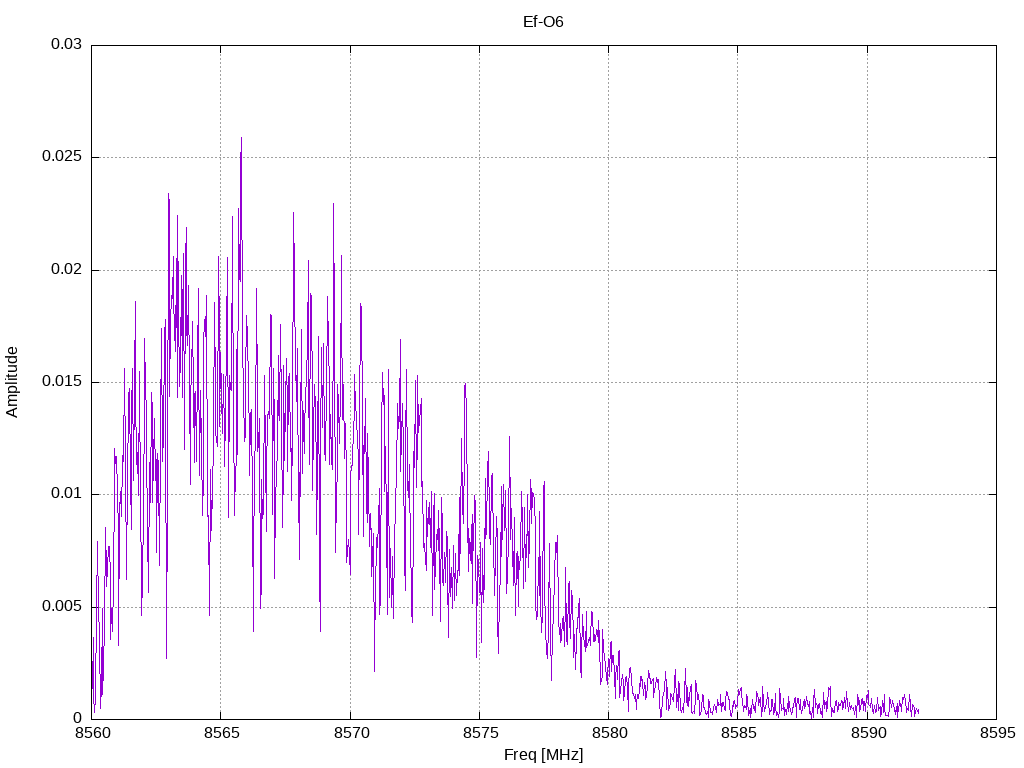Click the y-axis tick label 0
1024x768 pixels.
(78, 718)
